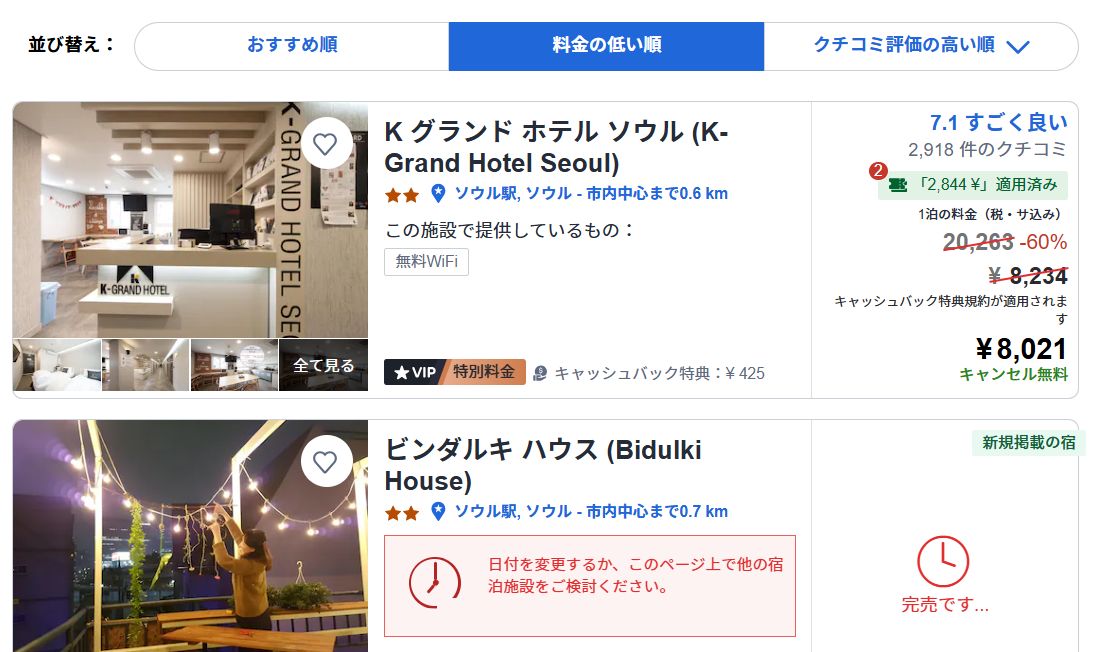1098x652 pixels.
Task: Click the coupon ticket icon 2,844 ¥
Action: 898,185
